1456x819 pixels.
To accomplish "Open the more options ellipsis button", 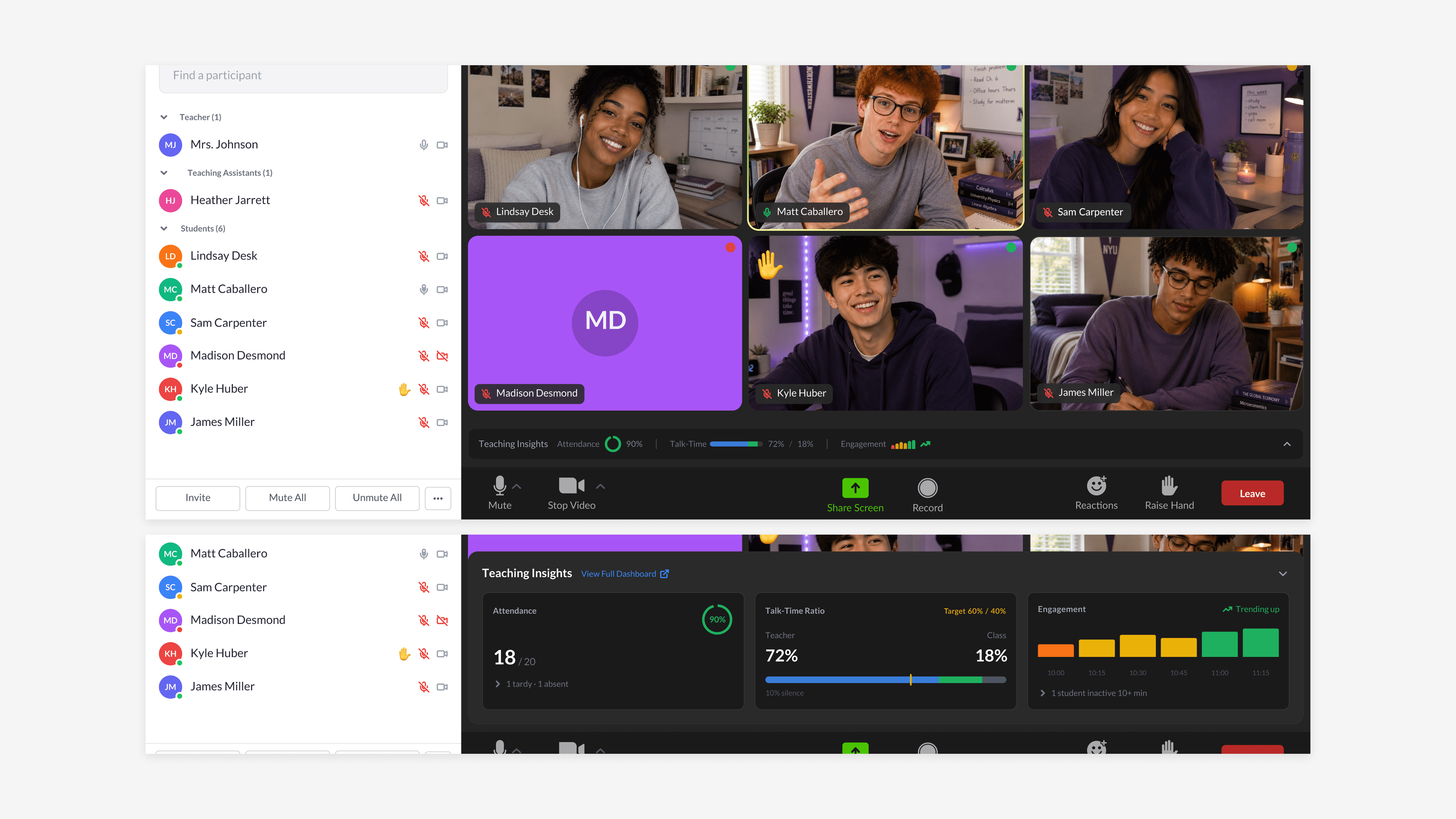I will 438,499.
